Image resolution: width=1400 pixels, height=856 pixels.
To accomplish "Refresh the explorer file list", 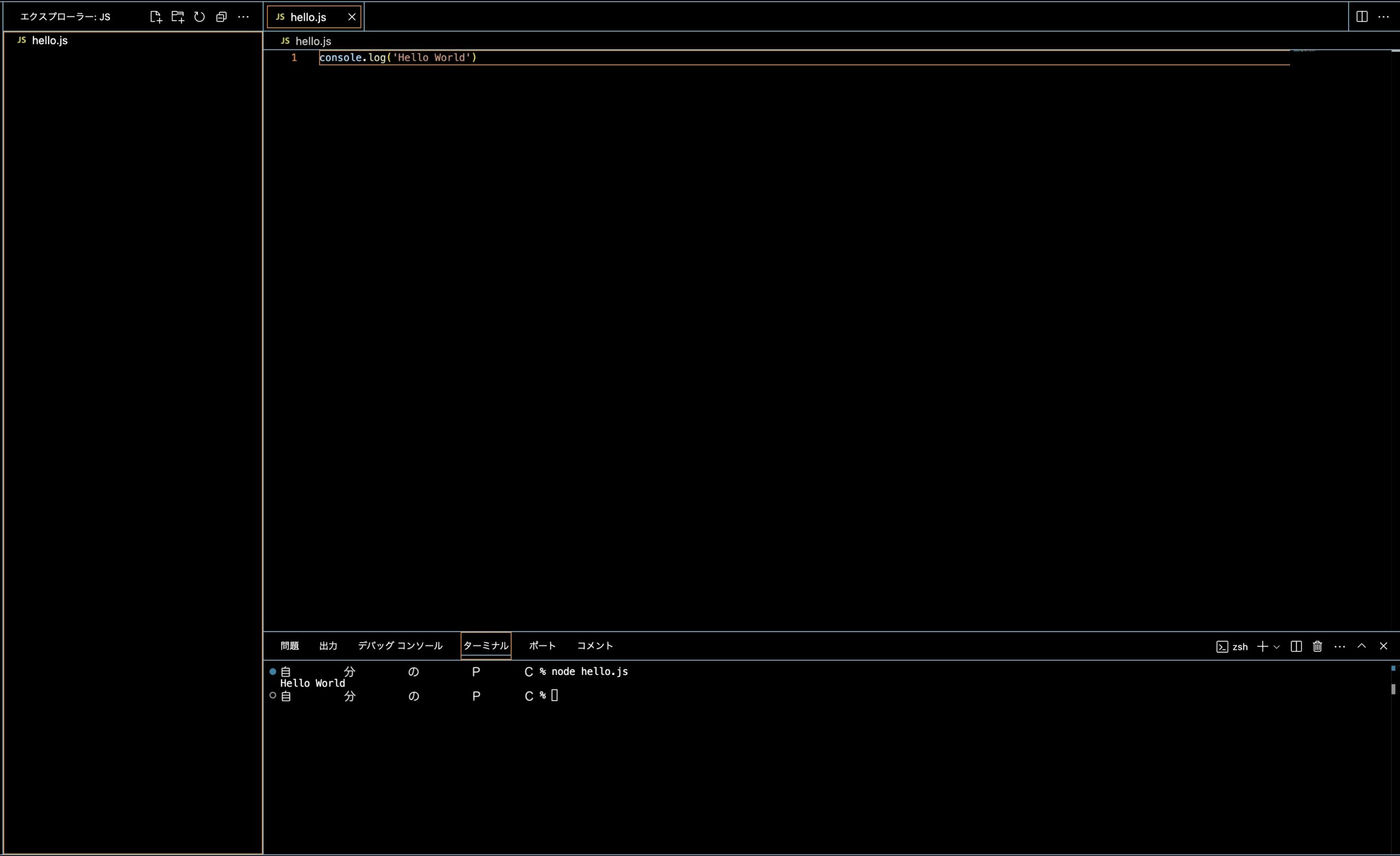I will pos(200,17).
